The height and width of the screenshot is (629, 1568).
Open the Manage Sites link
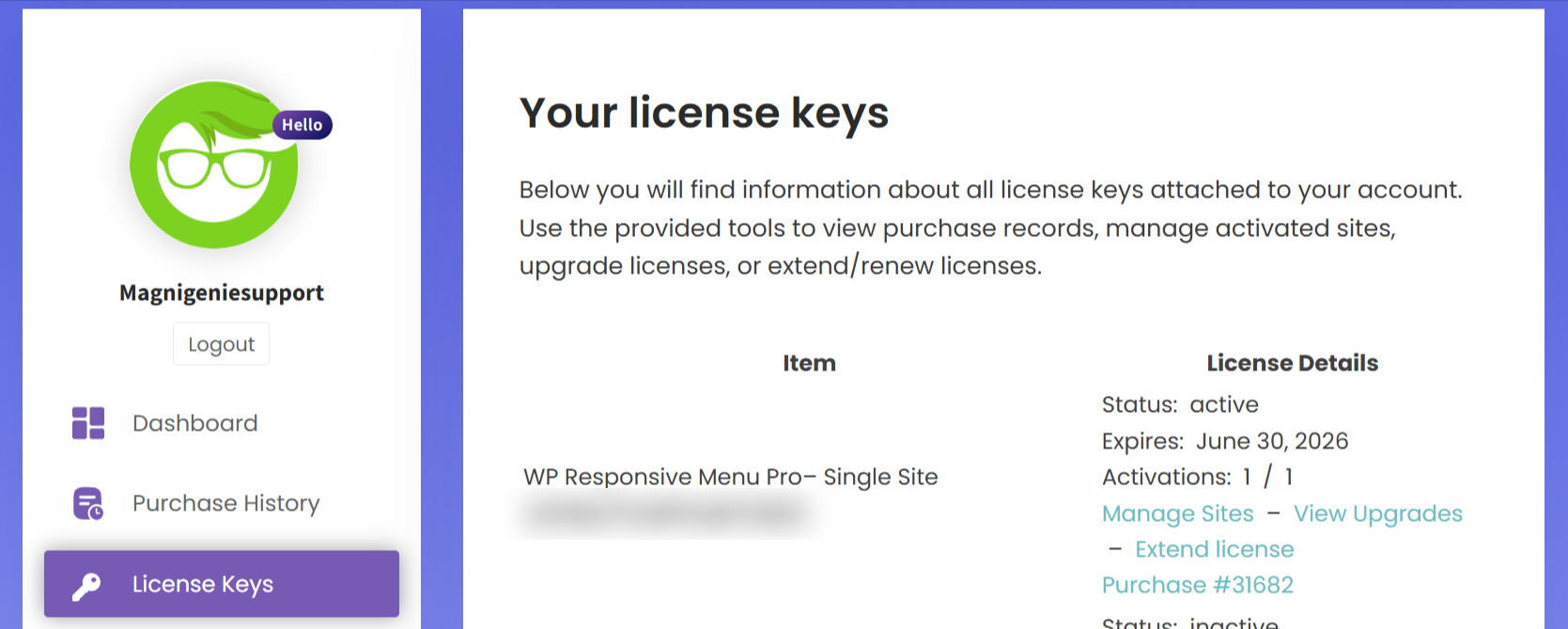coord(1177,513)
